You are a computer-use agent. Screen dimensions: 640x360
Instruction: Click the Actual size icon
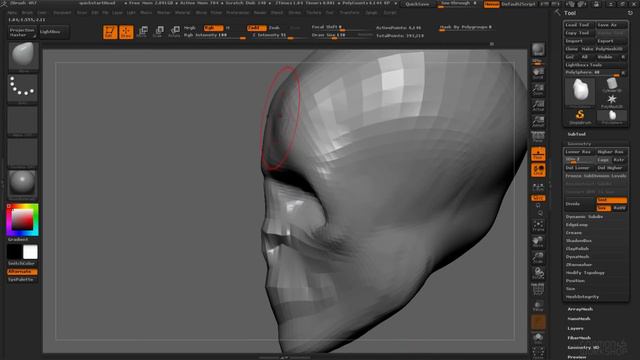[538, 105]
